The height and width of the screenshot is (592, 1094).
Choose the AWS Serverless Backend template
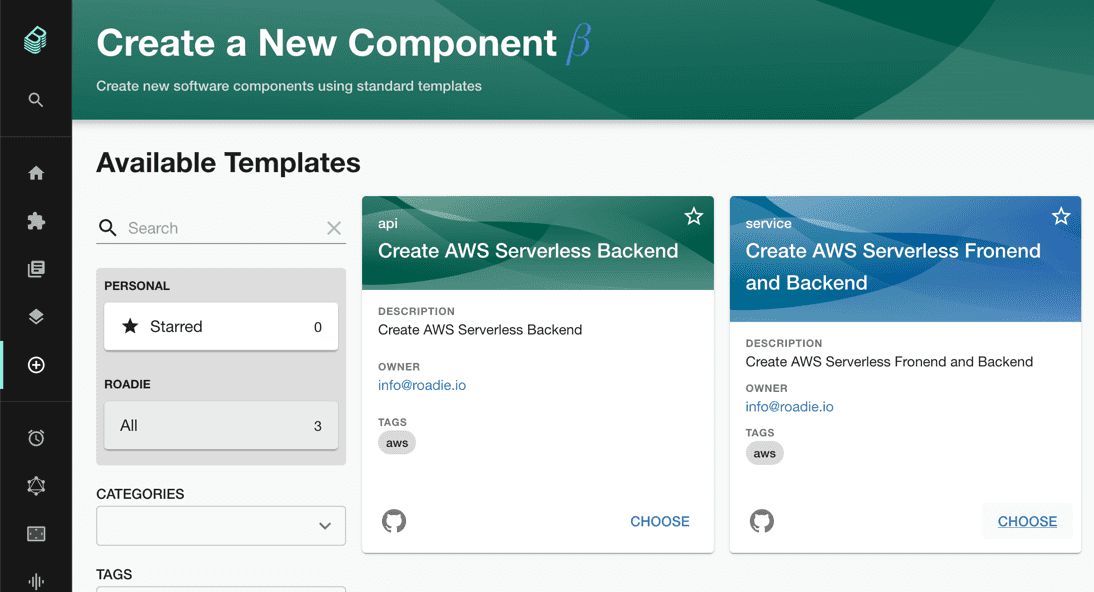pyautogui.click(x=659, y=521)
